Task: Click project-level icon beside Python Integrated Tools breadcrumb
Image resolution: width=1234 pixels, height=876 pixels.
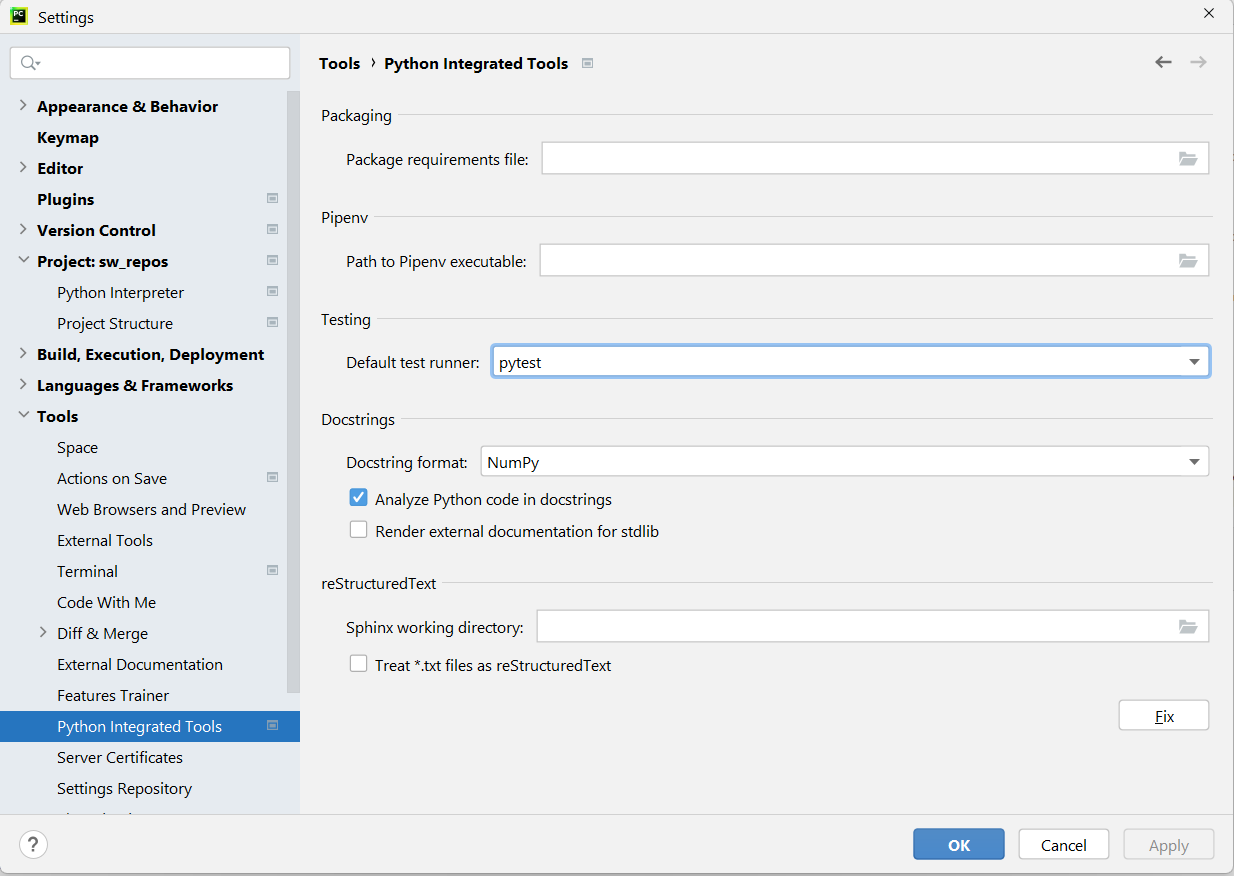Action: 588,63
